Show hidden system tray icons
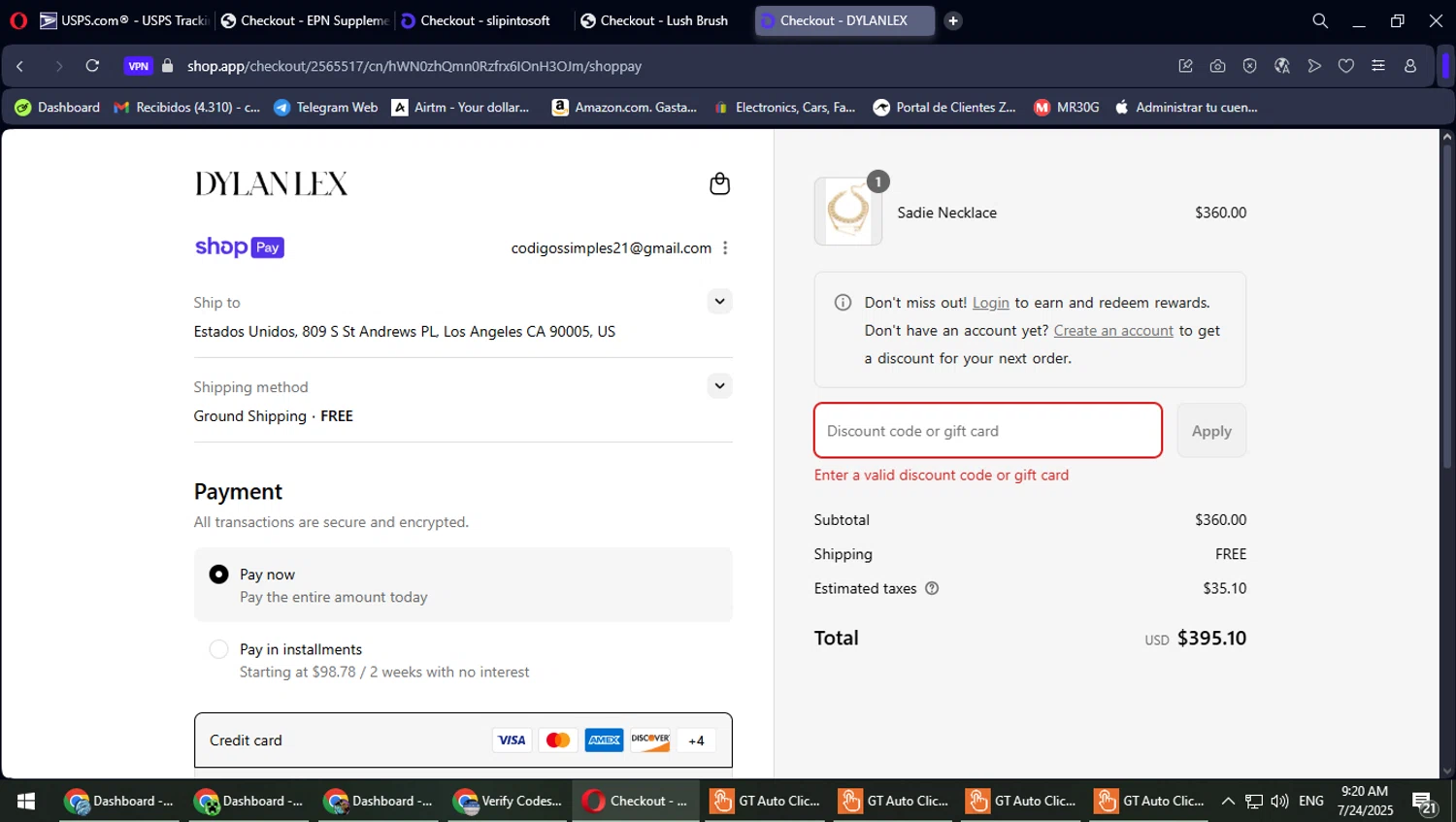Screen dimensions: 1456x822 tap(1227, 801)
